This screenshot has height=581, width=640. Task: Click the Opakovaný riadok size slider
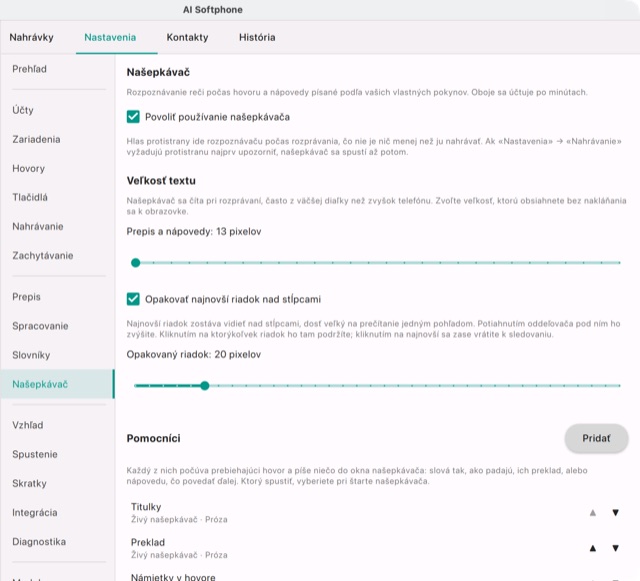point(377,385)
